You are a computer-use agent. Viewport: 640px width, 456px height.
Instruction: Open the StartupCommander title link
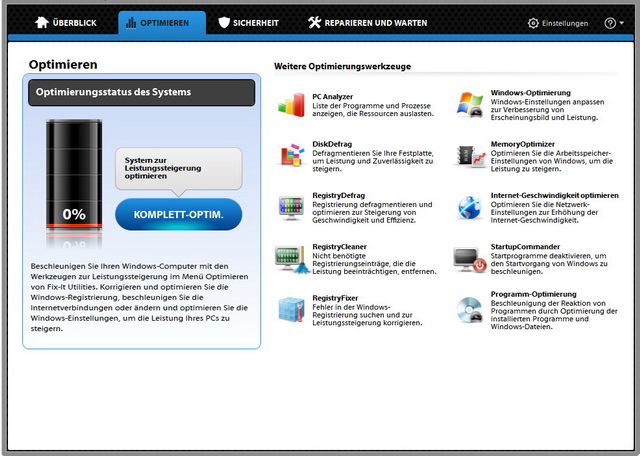(525, 247)
